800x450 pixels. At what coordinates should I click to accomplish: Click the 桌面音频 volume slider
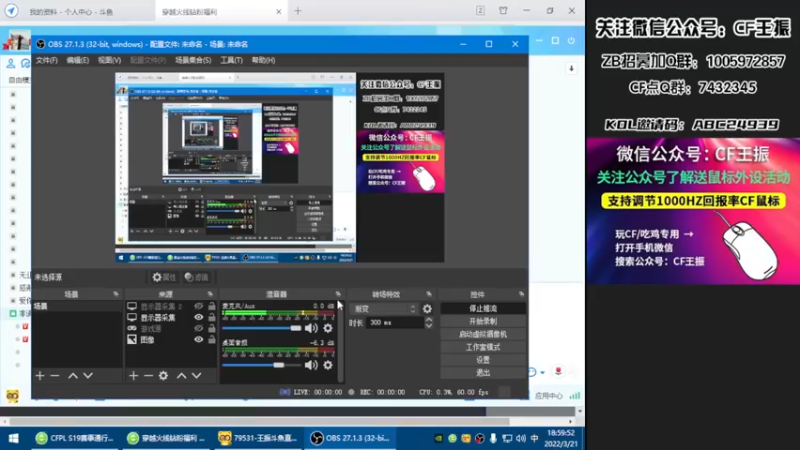coord(262,365)
